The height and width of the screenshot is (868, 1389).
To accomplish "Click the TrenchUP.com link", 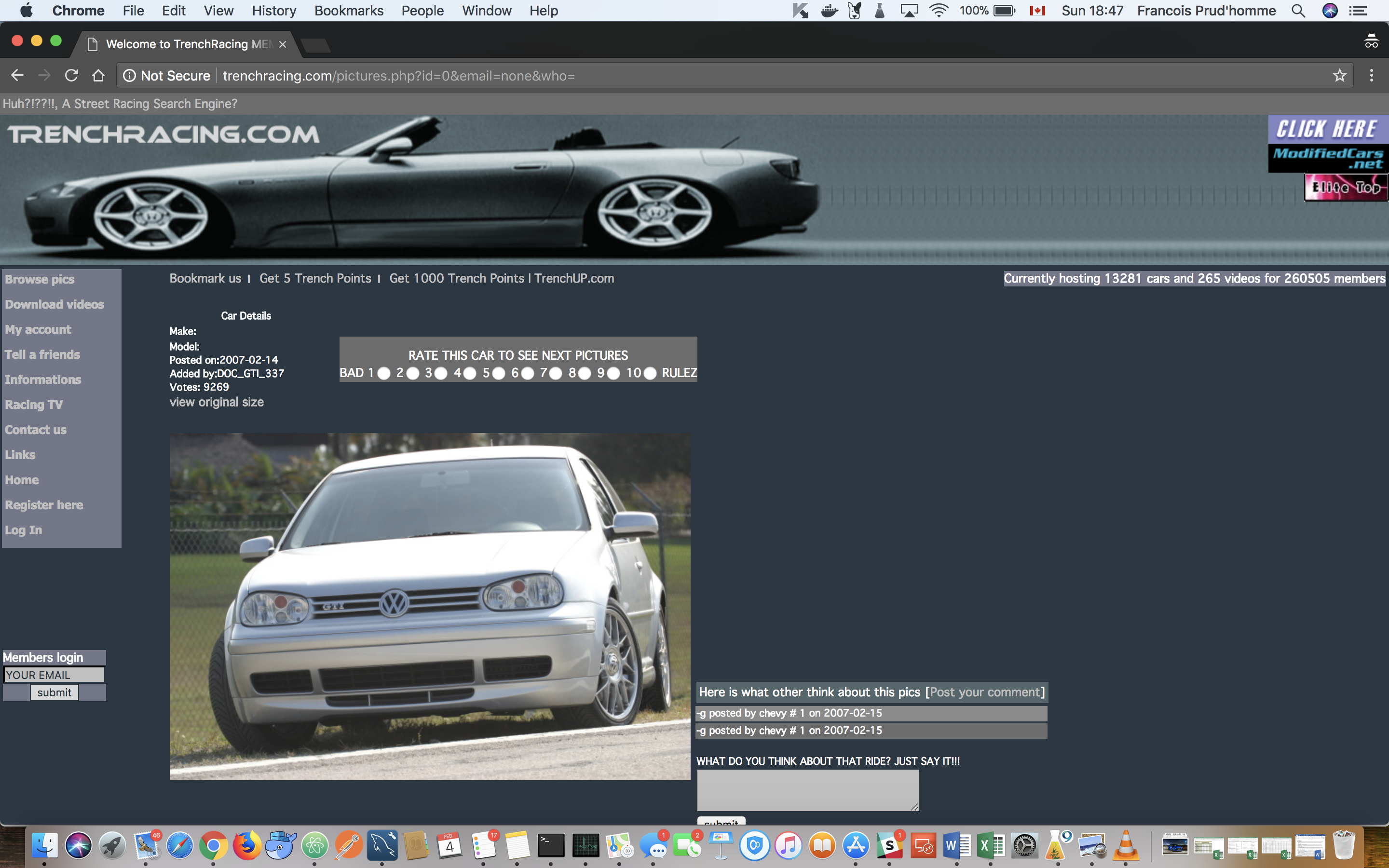I will (574, 278).
